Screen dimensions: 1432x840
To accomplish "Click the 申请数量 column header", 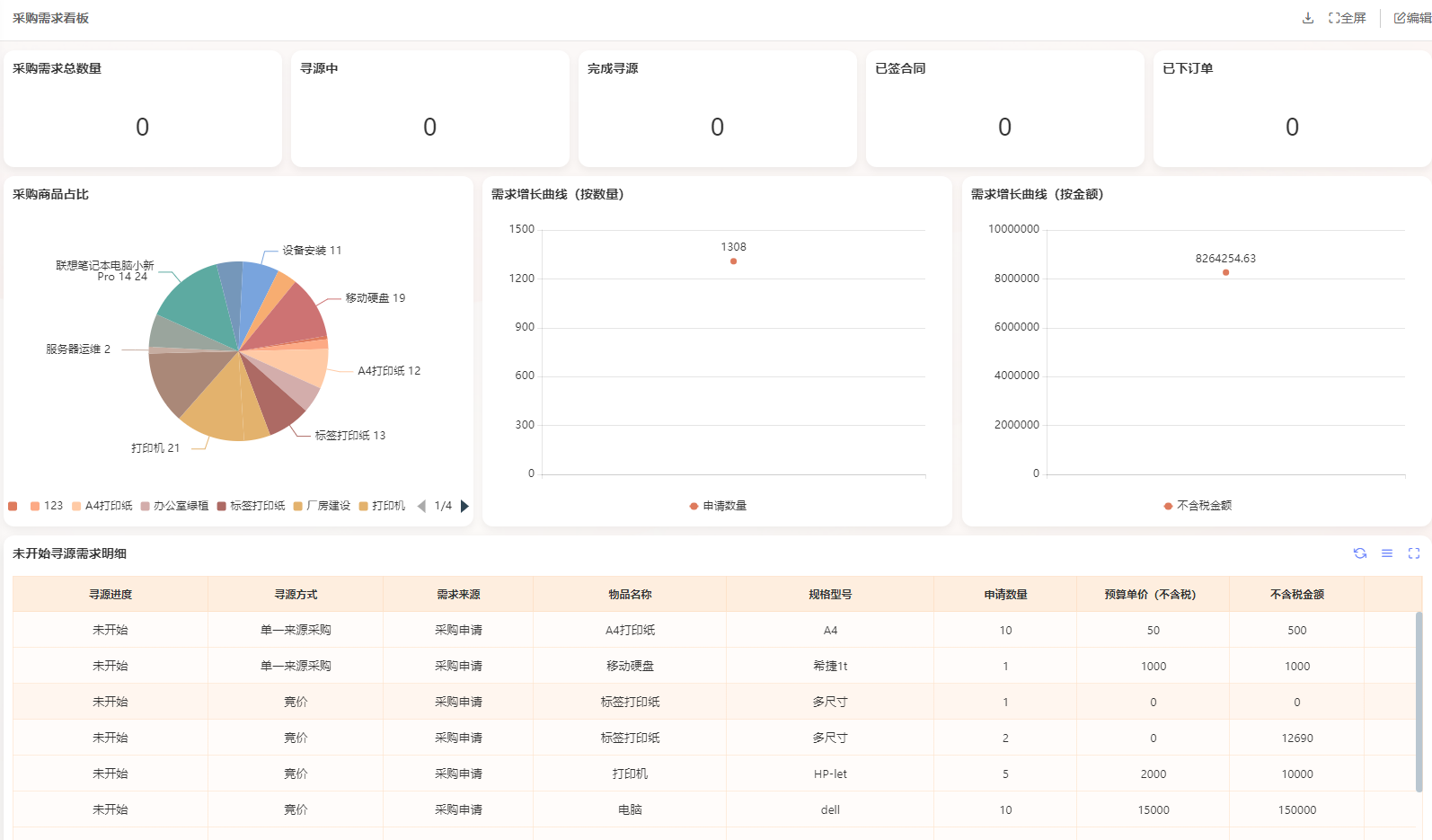I will 1005,595.
